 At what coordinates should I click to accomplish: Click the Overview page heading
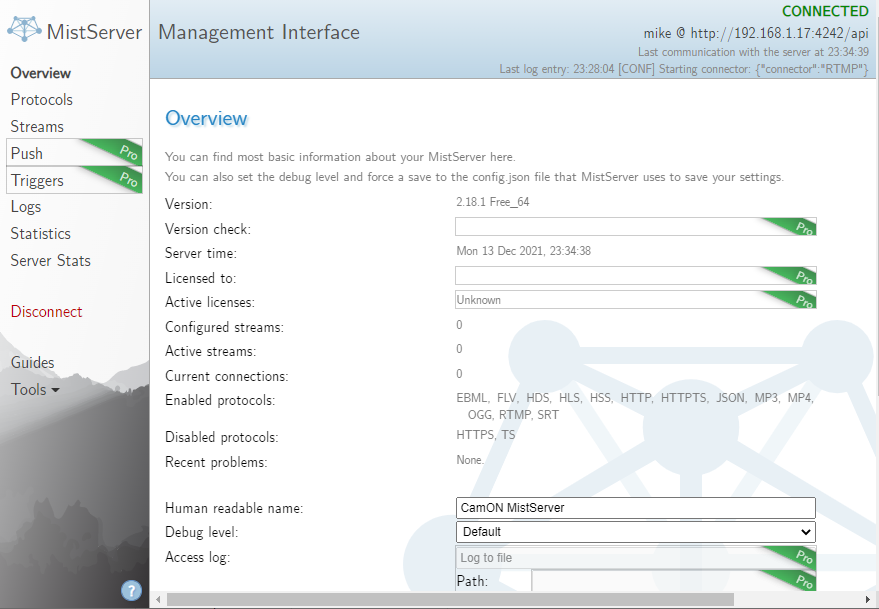pos(206,118)
